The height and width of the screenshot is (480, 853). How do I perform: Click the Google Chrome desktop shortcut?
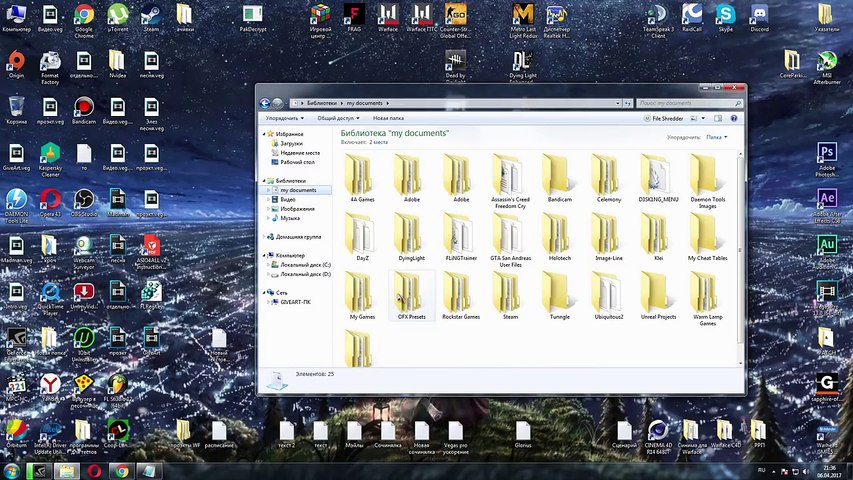tap(84, 16)
